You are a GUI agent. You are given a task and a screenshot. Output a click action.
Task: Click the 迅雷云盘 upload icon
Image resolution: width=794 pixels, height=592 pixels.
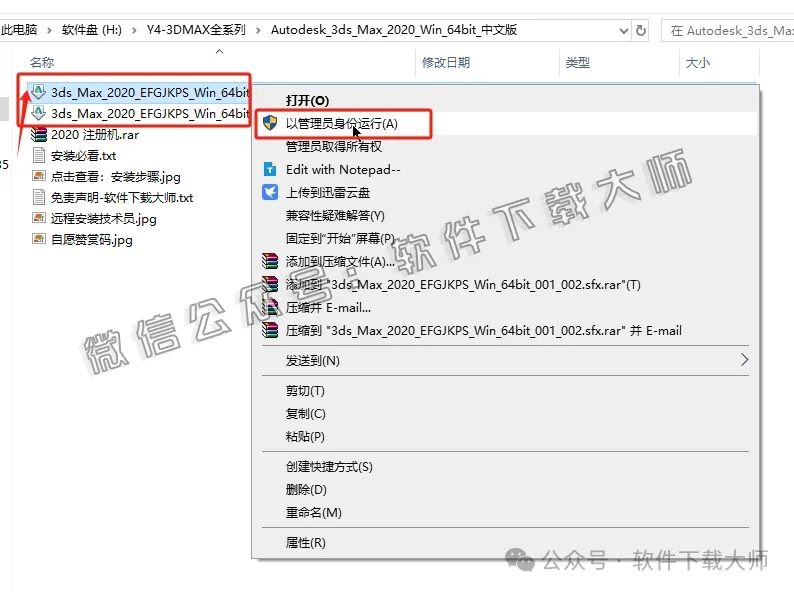coord(270,192)
